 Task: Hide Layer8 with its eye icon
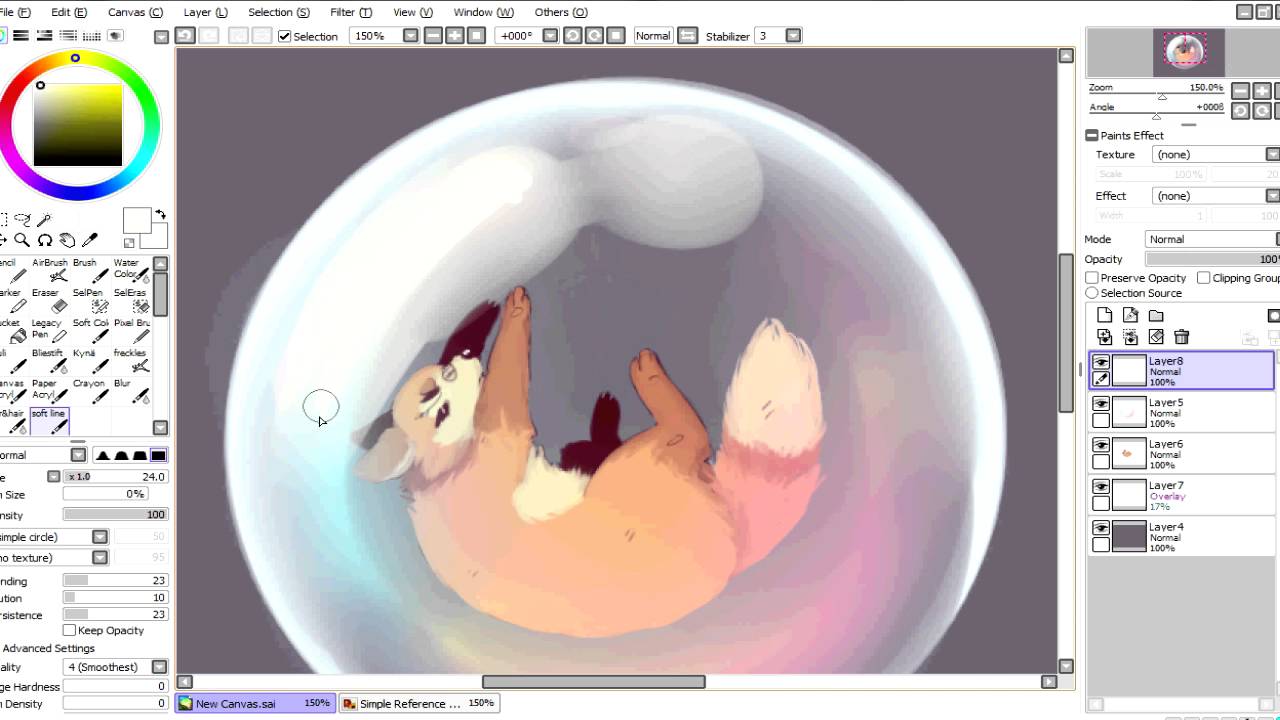pyautogui.click(x=1101, y=362)
